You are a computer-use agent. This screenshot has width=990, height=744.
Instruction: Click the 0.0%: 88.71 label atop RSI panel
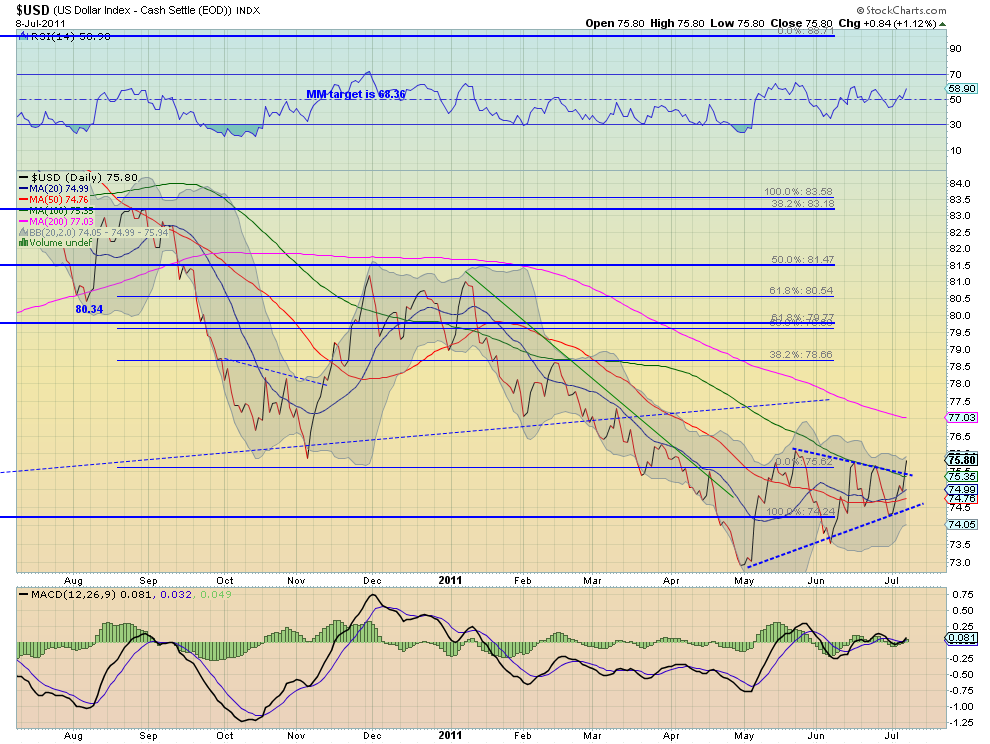point(805,30)
